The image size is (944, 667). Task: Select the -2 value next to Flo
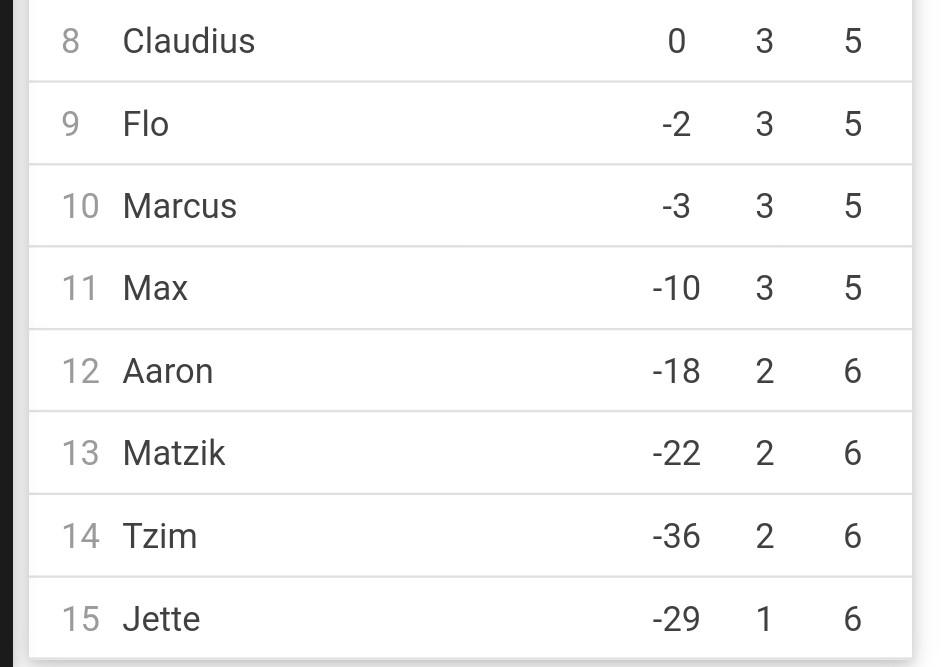[x=676, y=123]
